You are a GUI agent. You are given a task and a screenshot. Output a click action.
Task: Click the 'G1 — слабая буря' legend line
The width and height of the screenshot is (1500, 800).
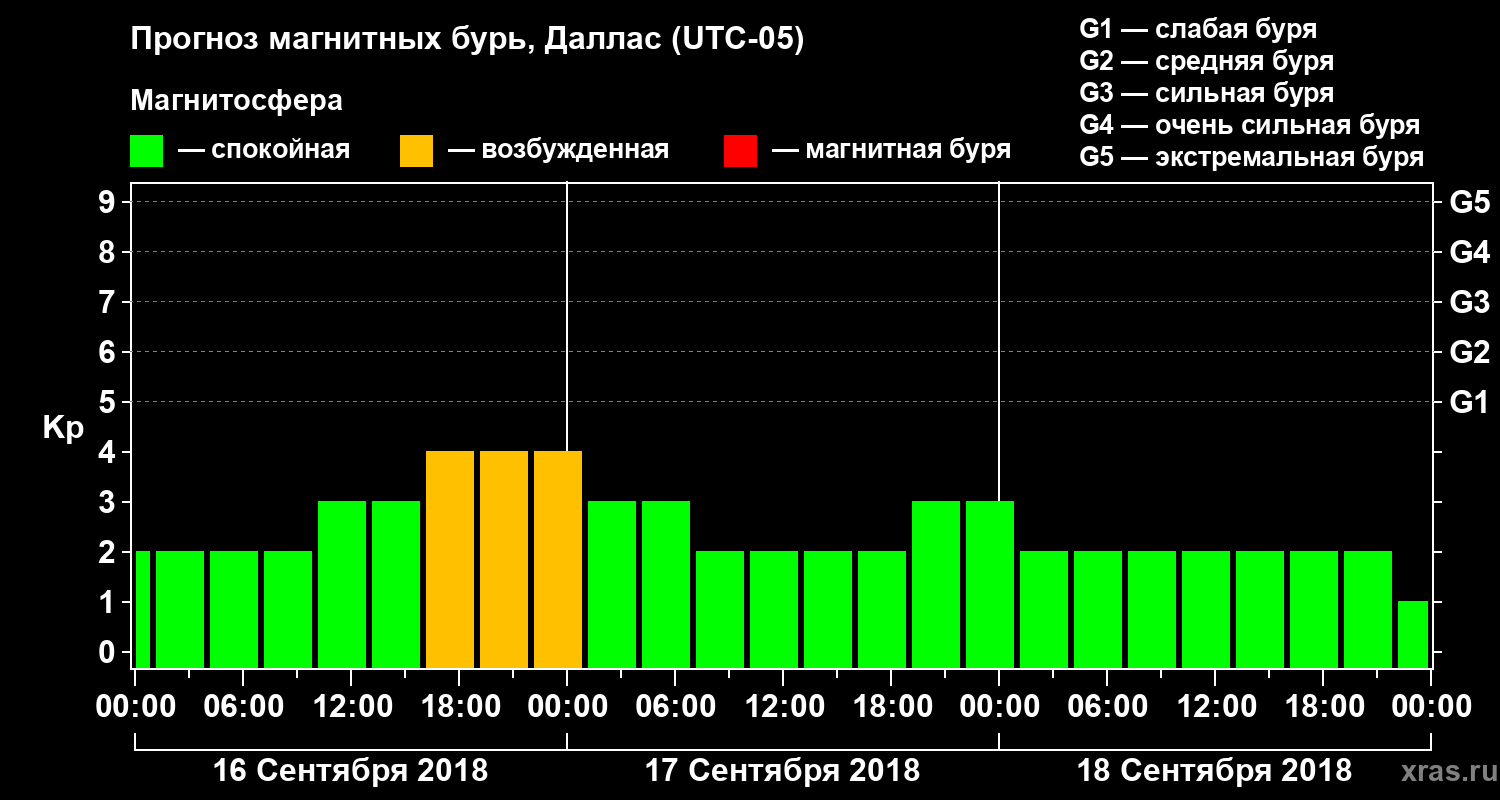pyautogui.click(x=1198, y=28)
